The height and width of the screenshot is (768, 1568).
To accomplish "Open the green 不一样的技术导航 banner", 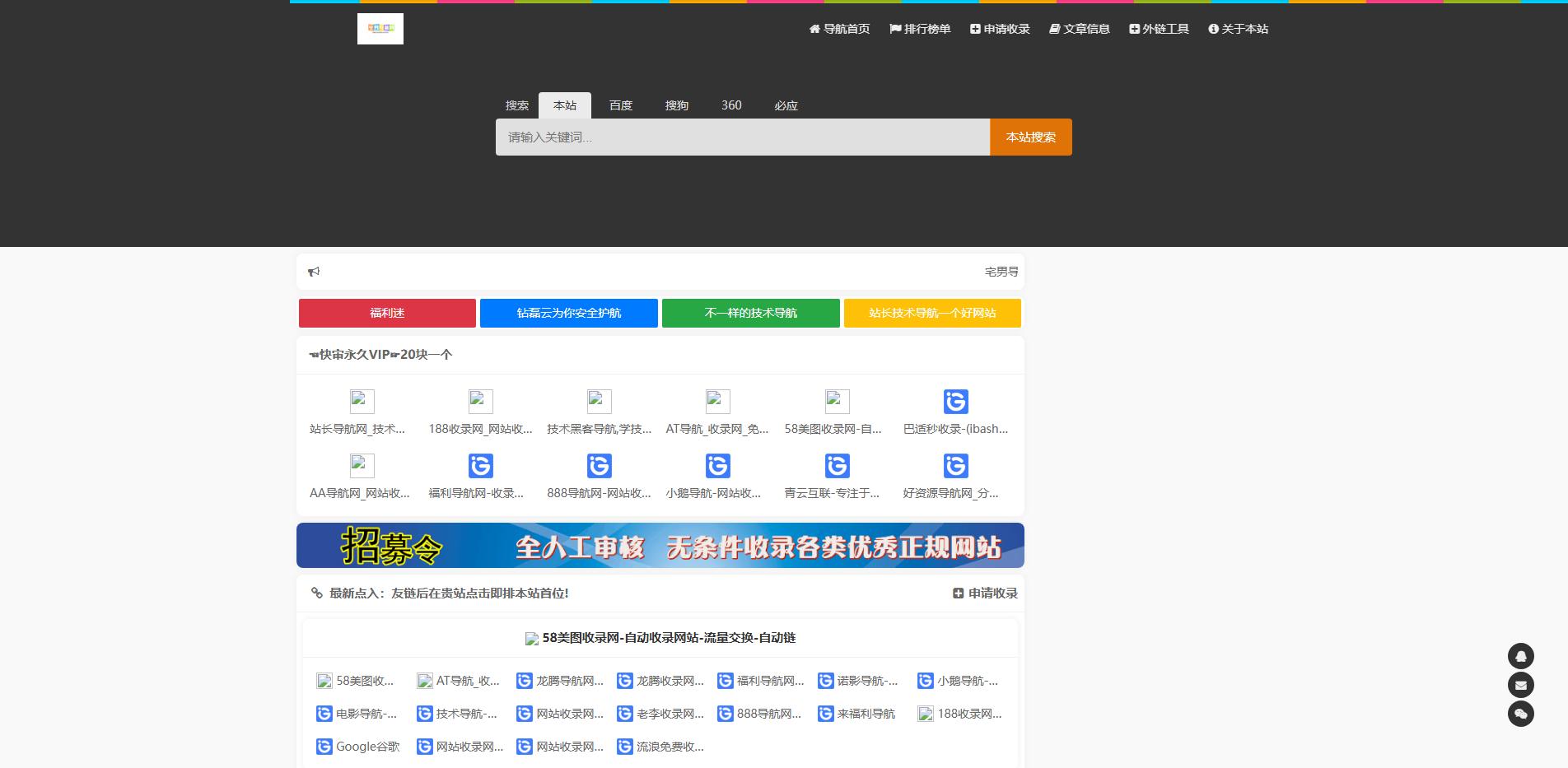I will pos(750,313).
